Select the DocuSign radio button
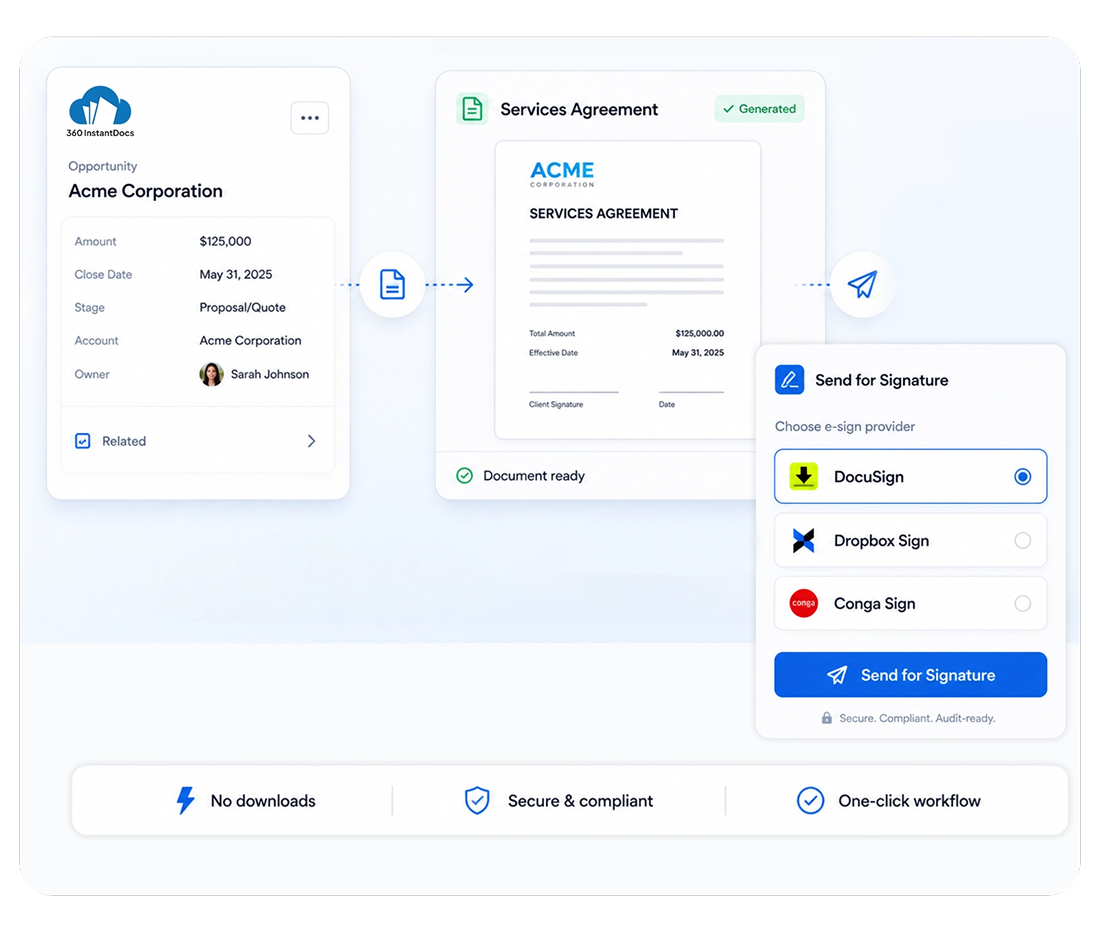 click(x=1022, y=477)
